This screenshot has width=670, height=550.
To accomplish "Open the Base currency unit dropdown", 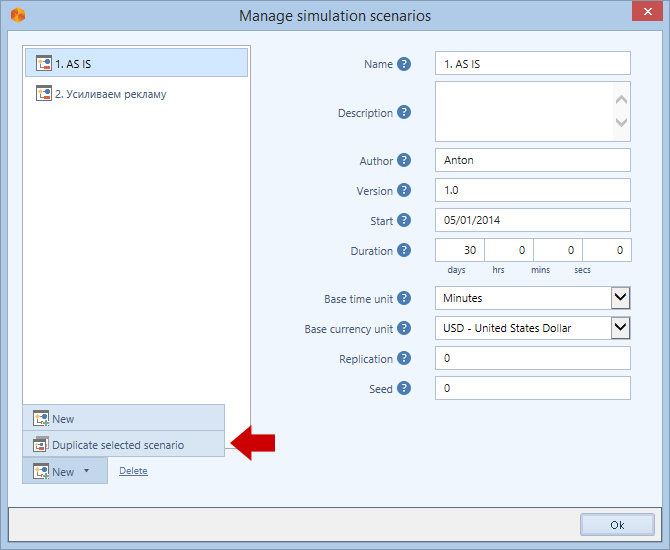I will point(620,328).
